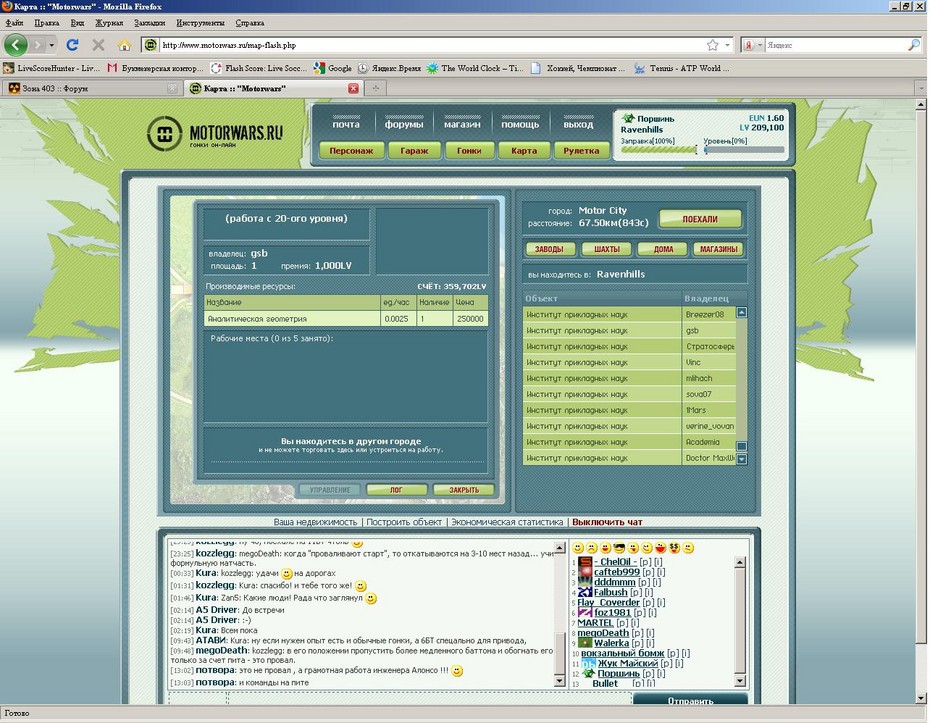
Task: Insert the sunglasses emoticon
Action: (x=619, y=547)
